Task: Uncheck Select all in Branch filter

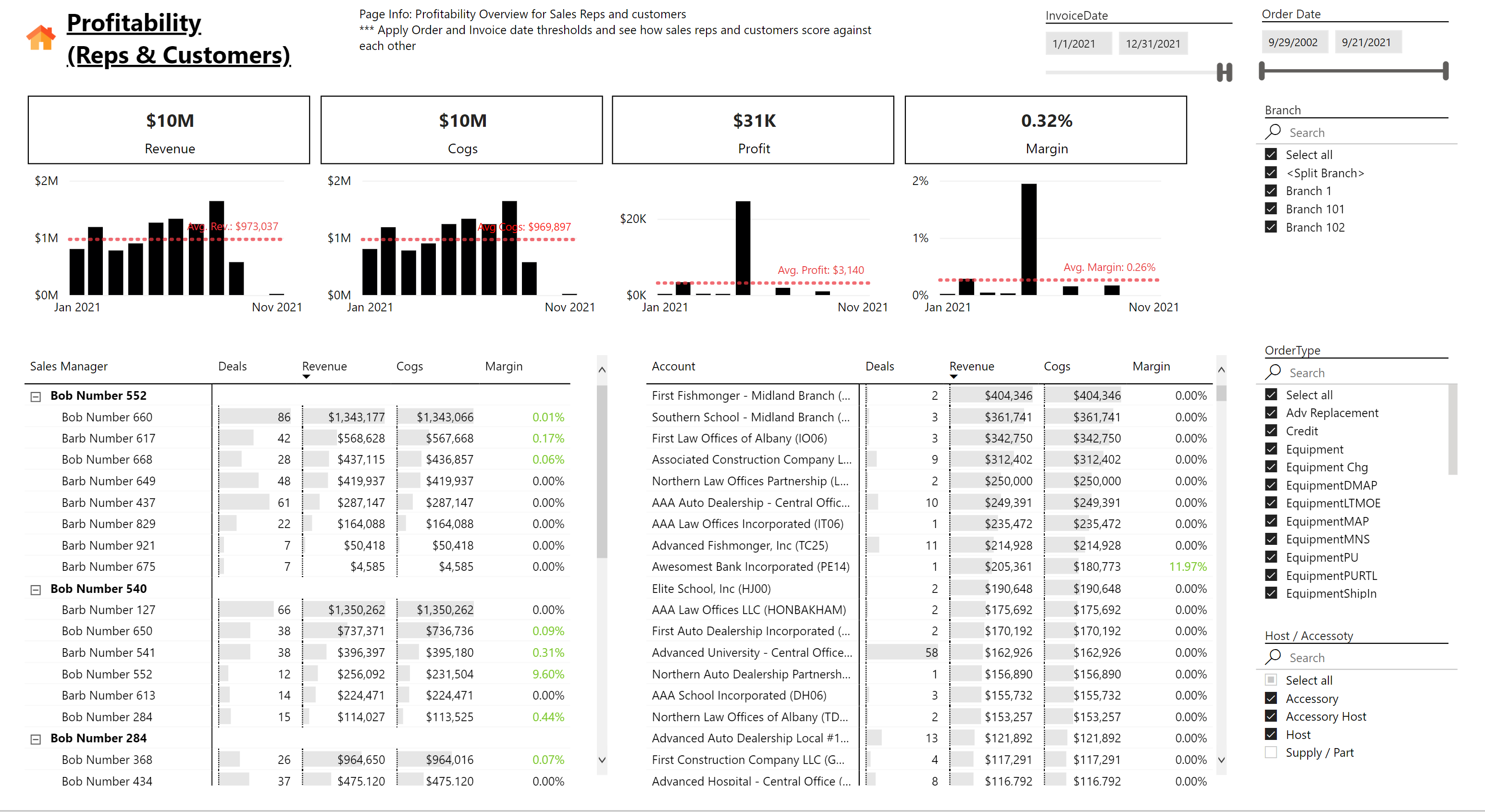Action: pyautogui.click(x=1271, y=154)
